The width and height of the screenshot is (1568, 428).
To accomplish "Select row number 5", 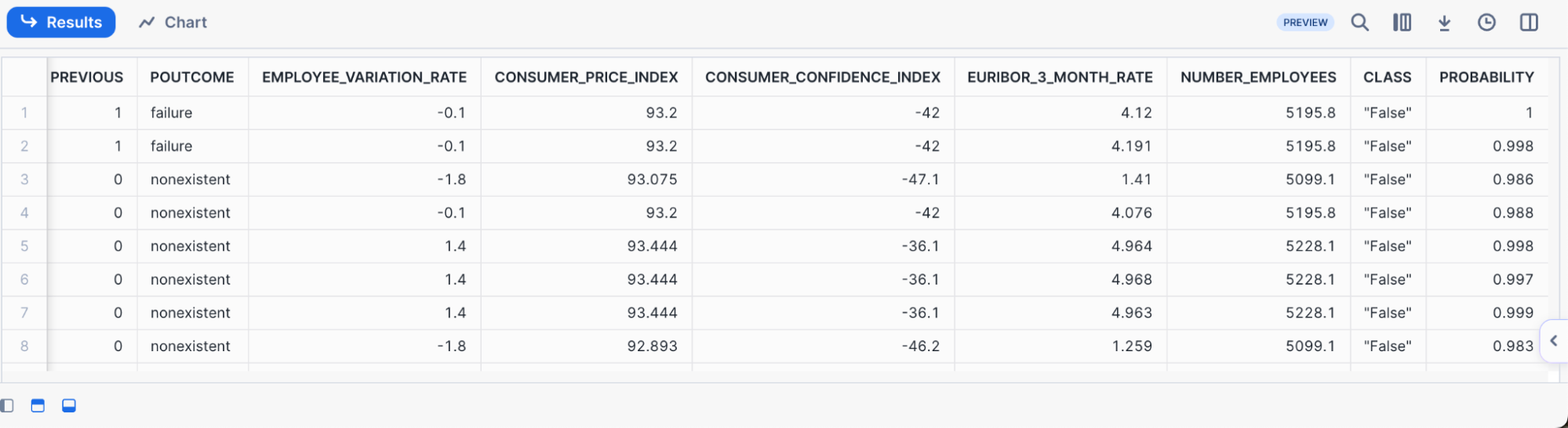I will point(24,246).
